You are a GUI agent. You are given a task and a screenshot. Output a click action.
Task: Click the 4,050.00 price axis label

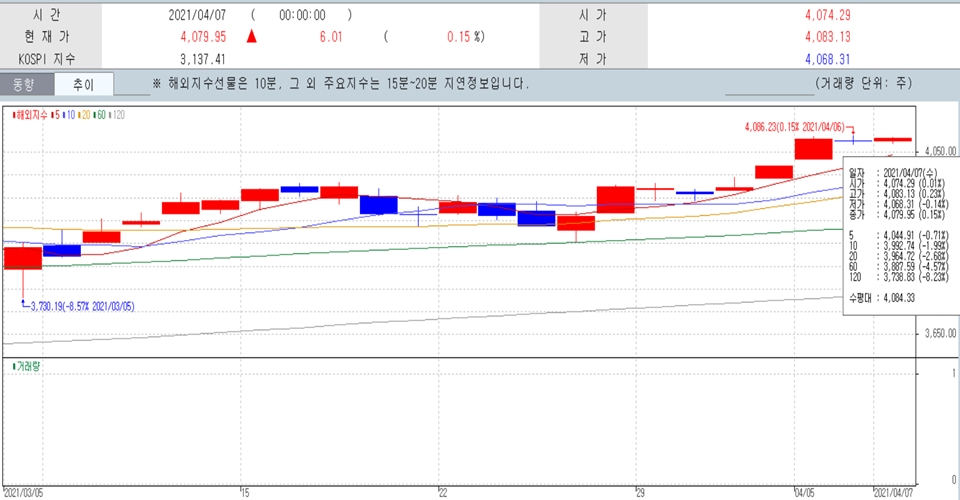coord(940,151)
